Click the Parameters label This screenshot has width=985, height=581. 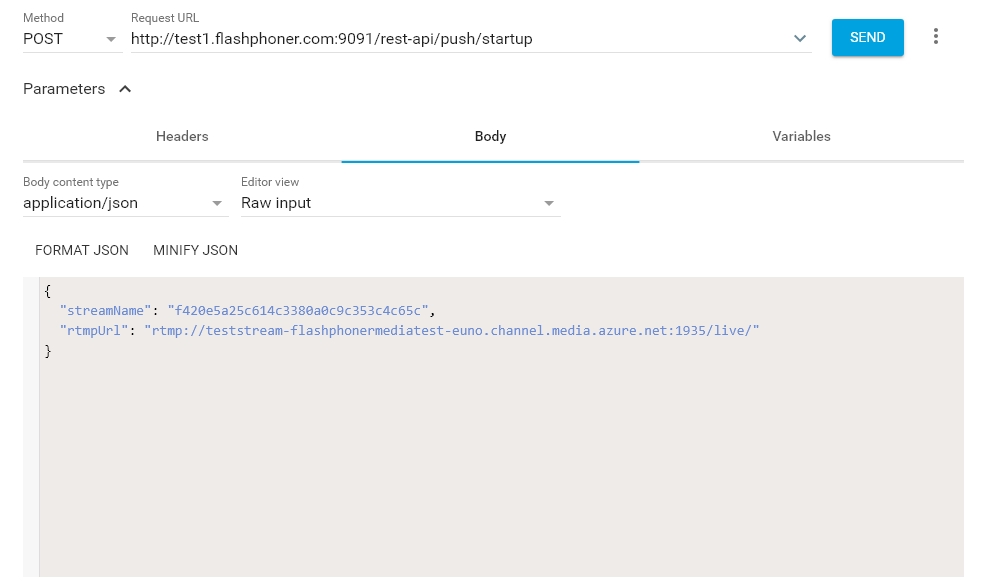64,89
